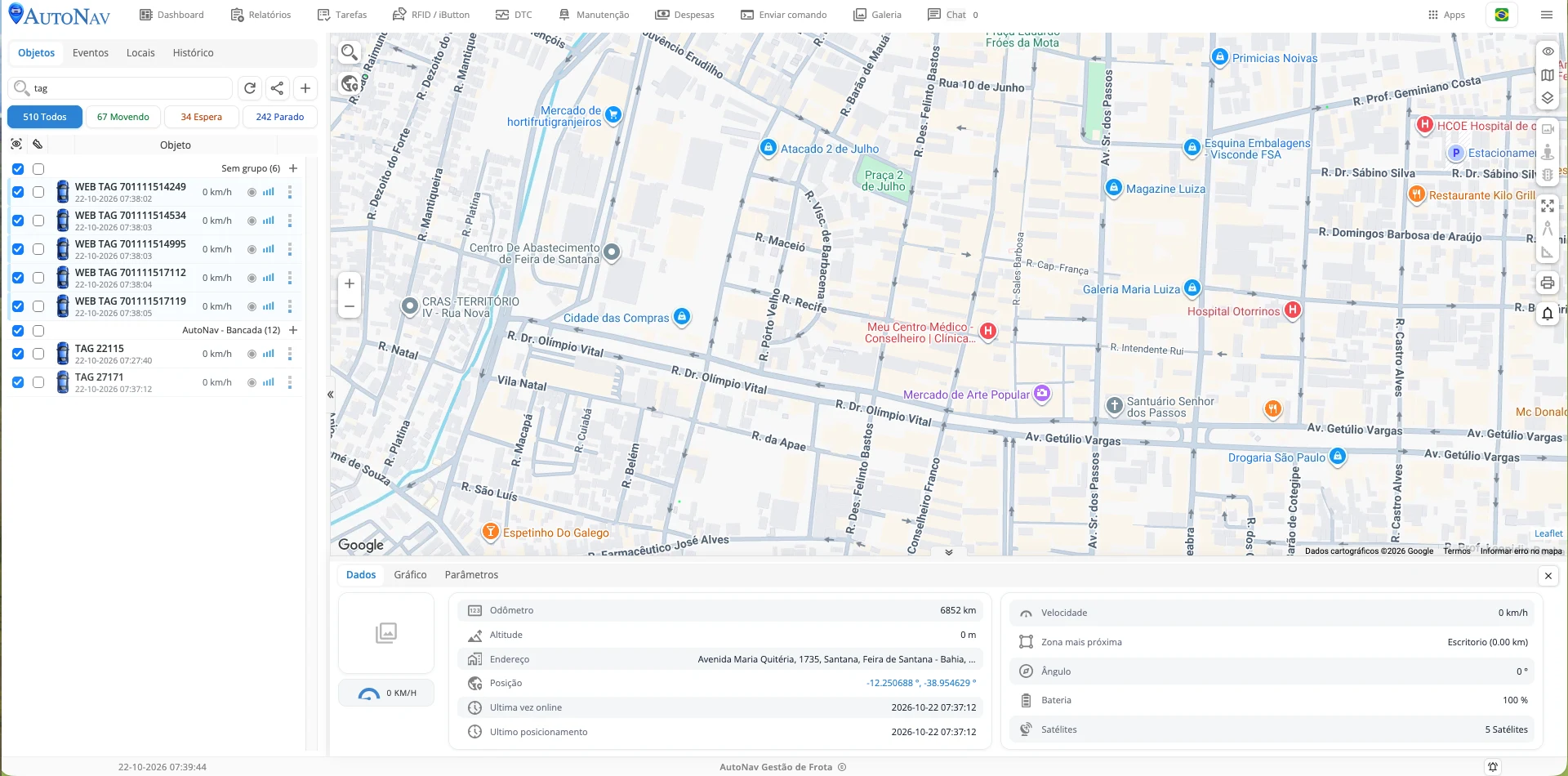
Task: Open actions menu for WEB TAG 701111514249
Action: (290, 193)
